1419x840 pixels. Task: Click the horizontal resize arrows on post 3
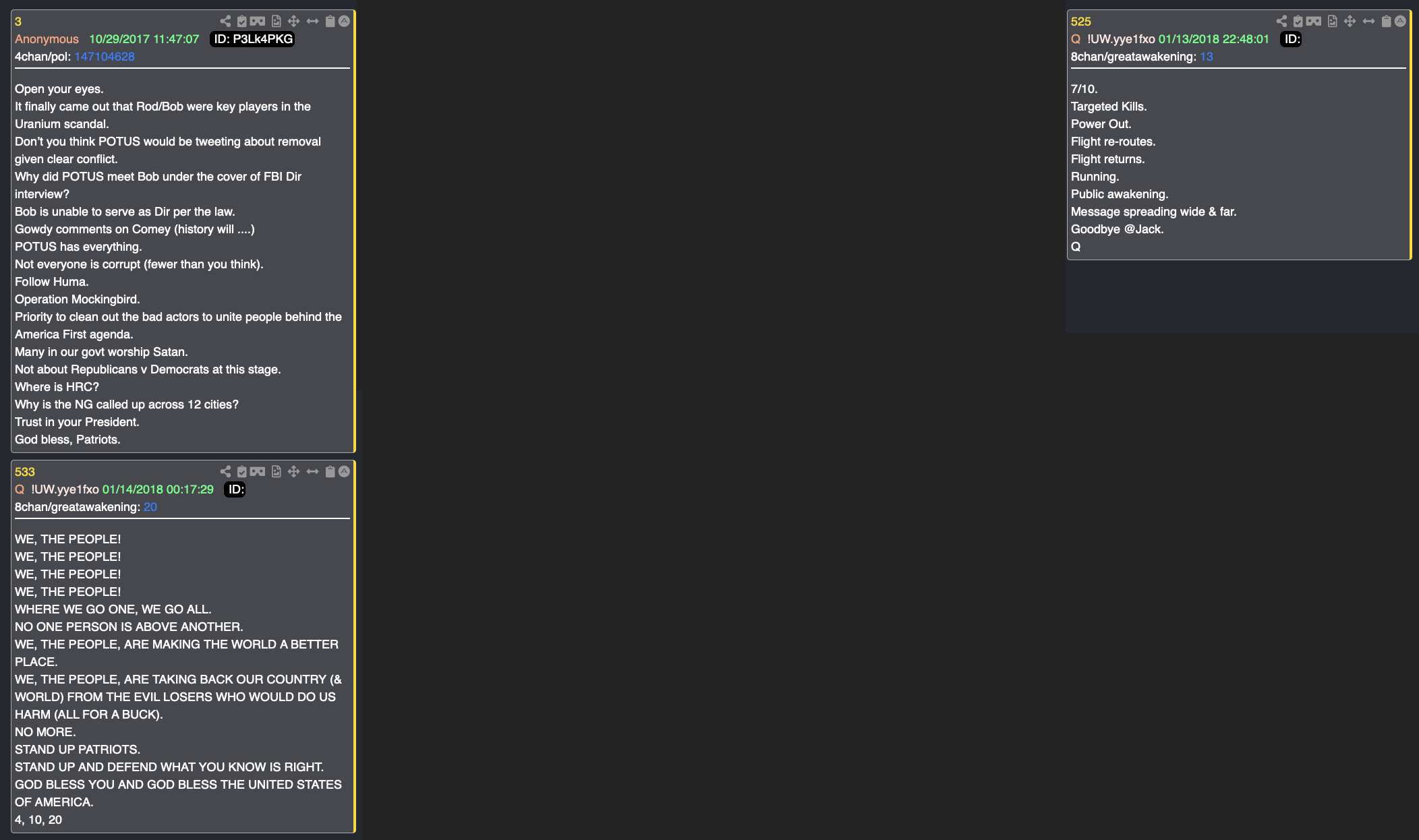point(312,21)
